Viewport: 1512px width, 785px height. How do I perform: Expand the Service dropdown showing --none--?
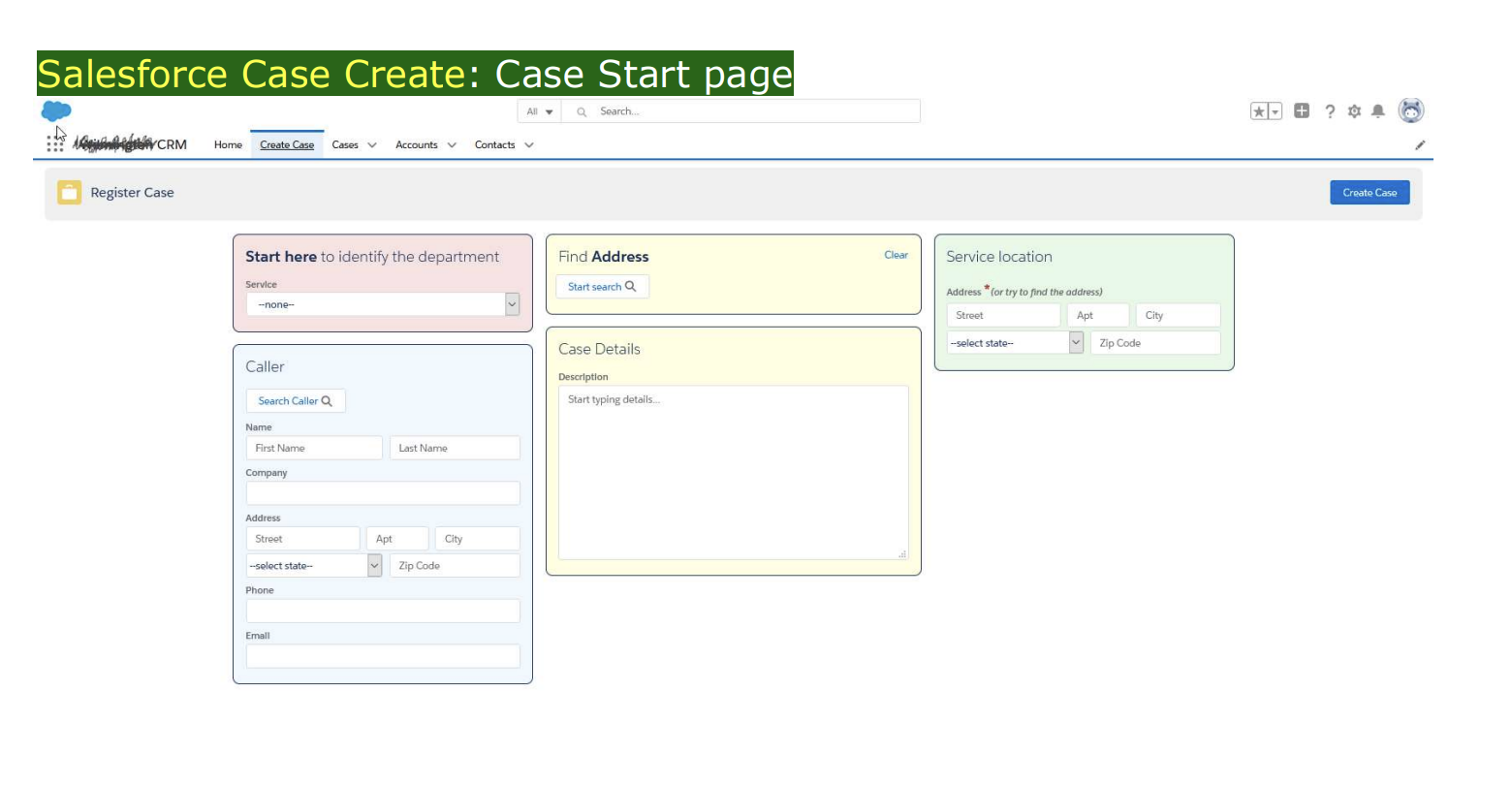(x=383, y=304)
